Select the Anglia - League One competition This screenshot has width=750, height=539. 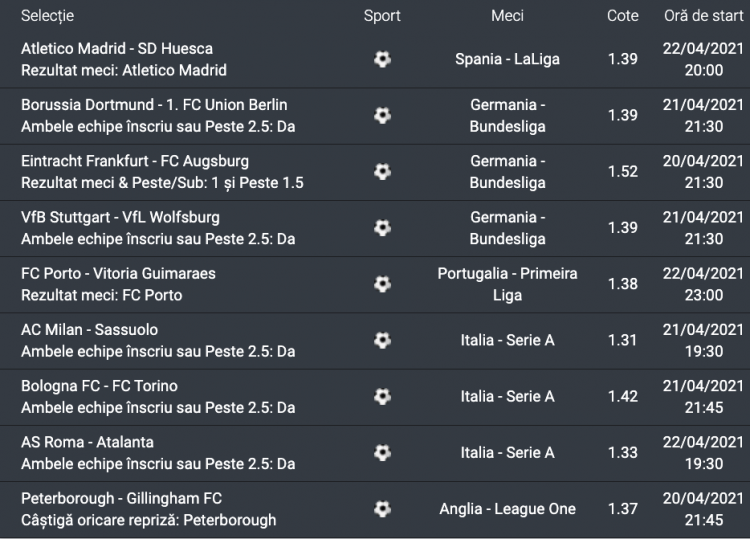pyautogui.click(x=507, y=509)
